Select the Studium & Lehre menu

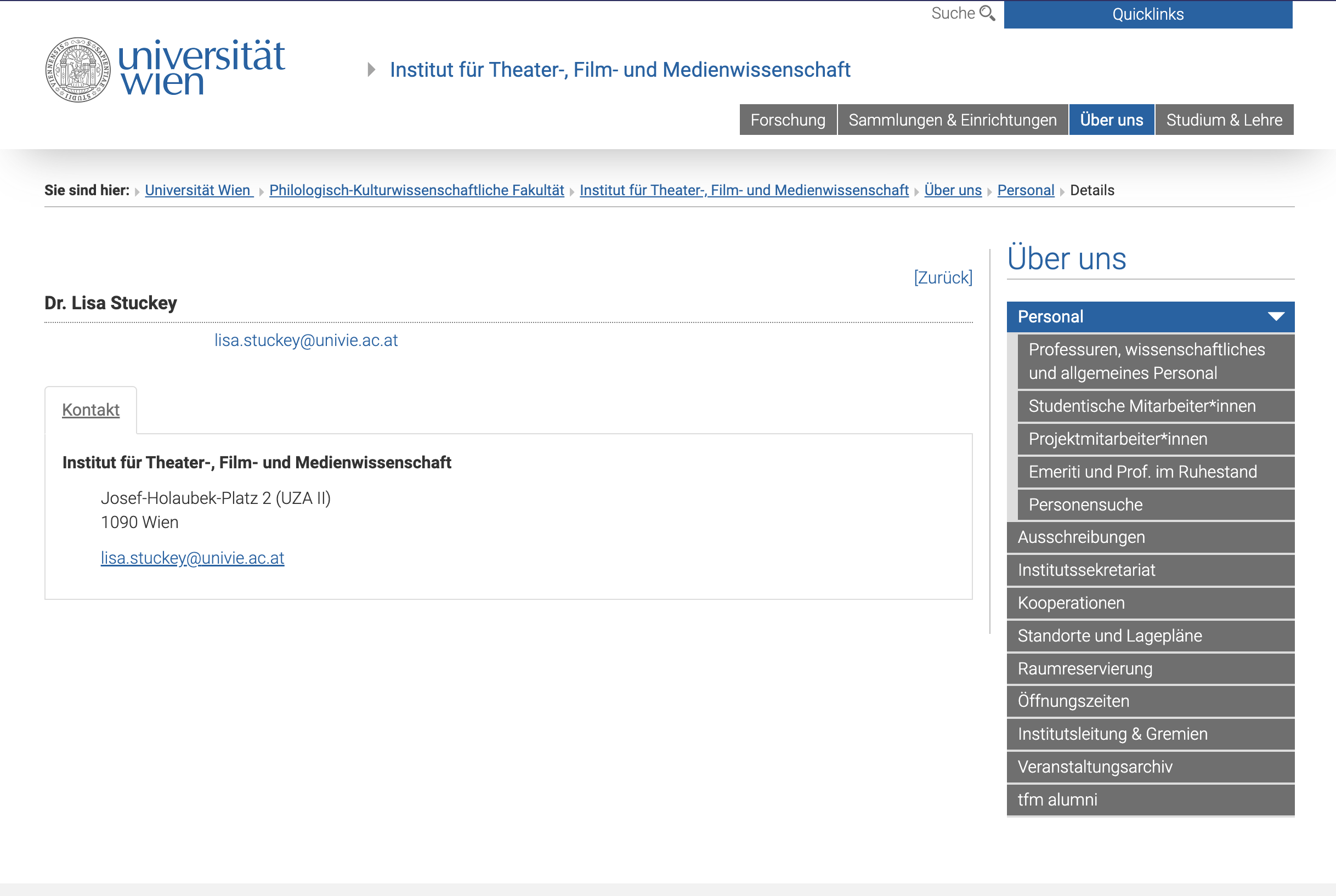point(1224,120)
